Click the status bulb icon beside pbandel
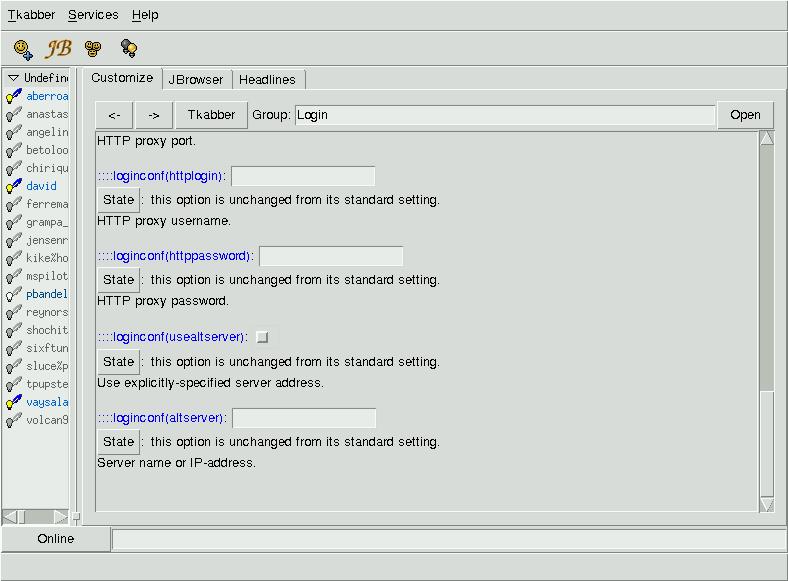788x581 pixels. click(14, 294)
